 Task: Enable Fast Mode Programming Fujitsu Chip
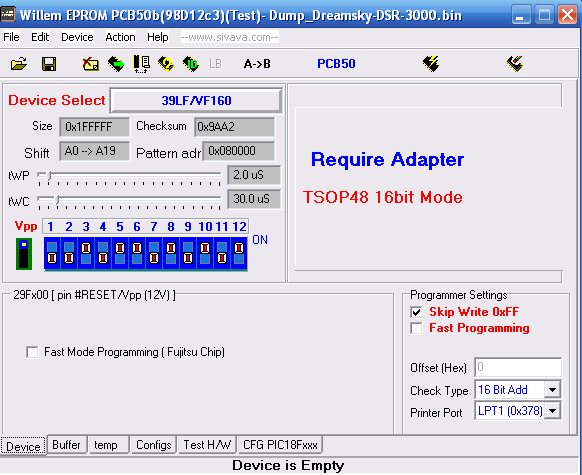[x=32, y=352]
